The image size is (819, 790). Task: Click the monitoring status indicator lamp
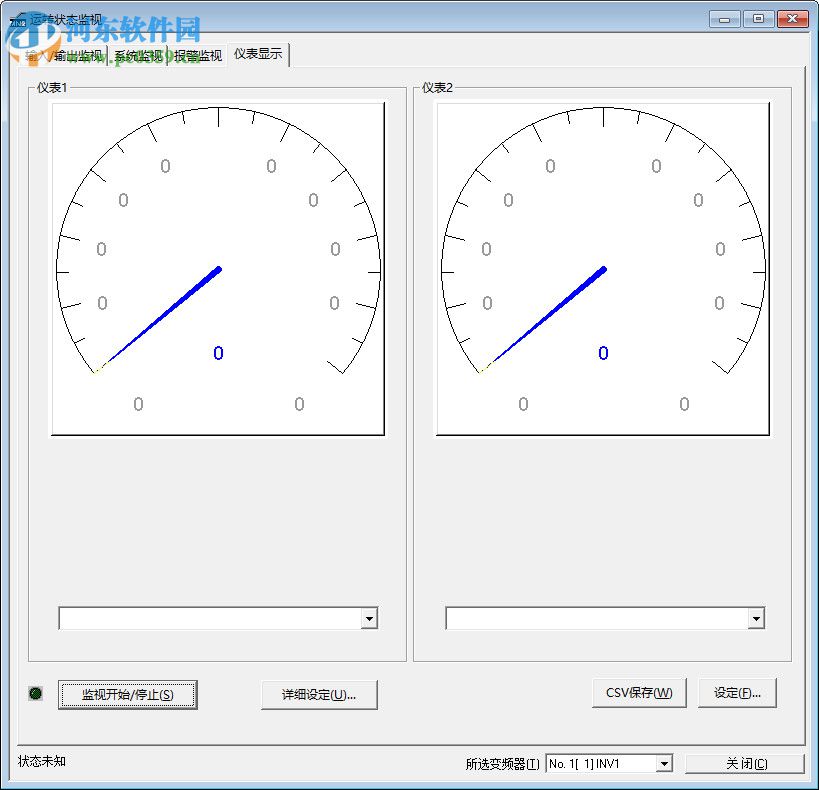[34, 692]
